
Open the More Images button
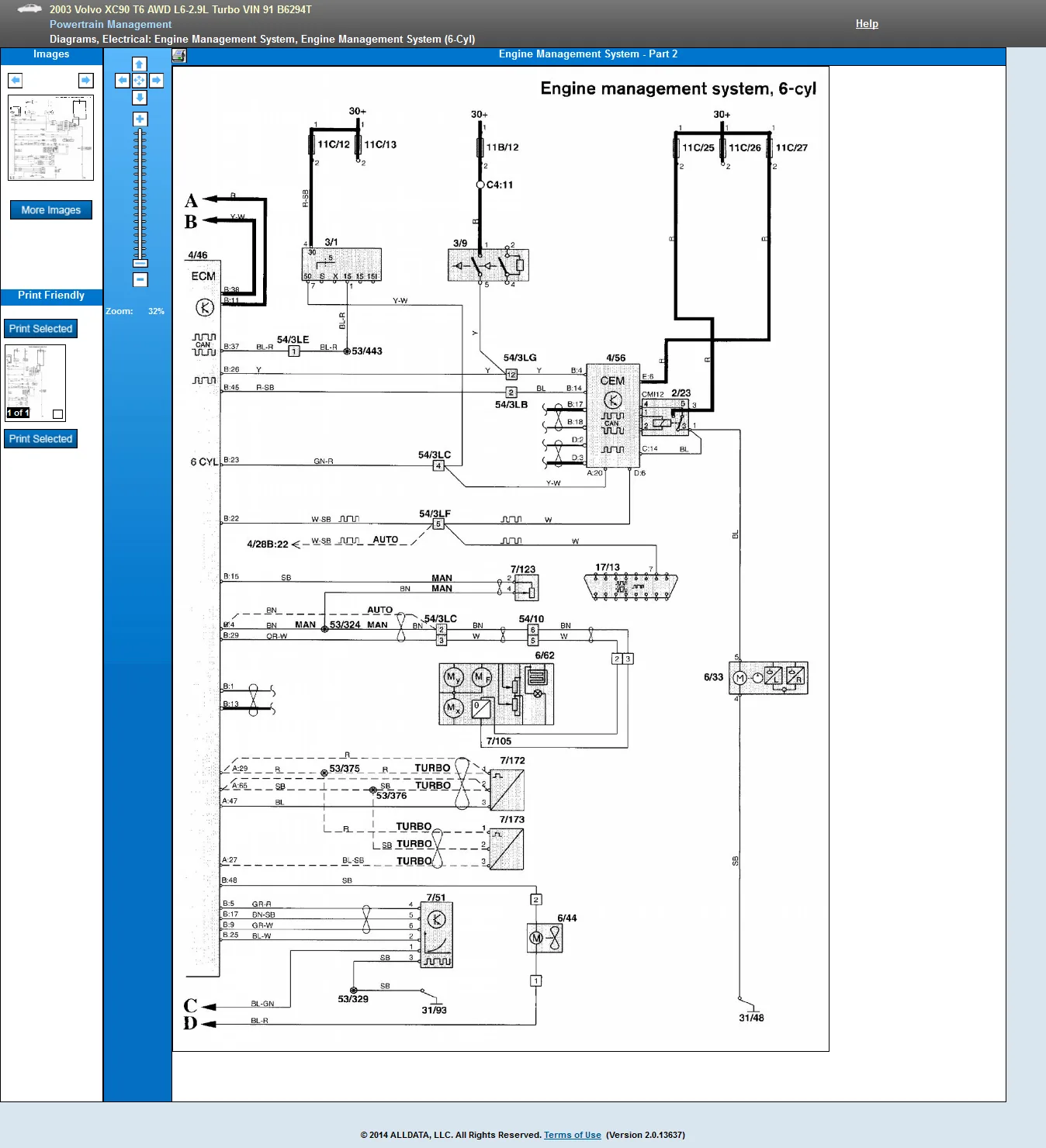point(51,209)
